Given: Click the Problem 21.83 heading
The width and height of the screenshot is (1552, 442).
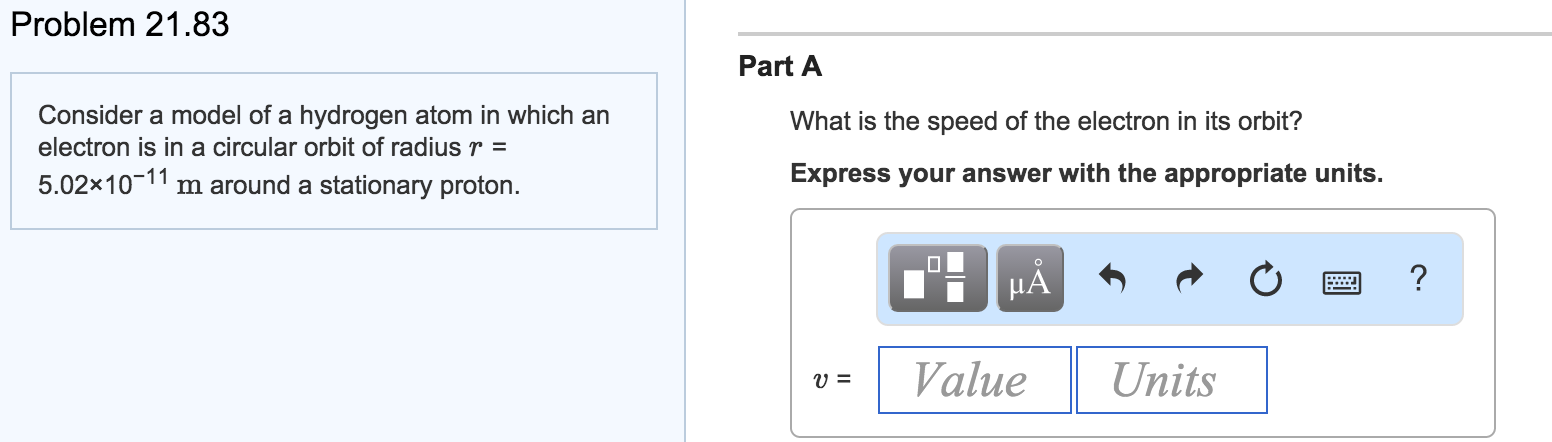Looking at the screenshot, I should (x=120, y=25).
